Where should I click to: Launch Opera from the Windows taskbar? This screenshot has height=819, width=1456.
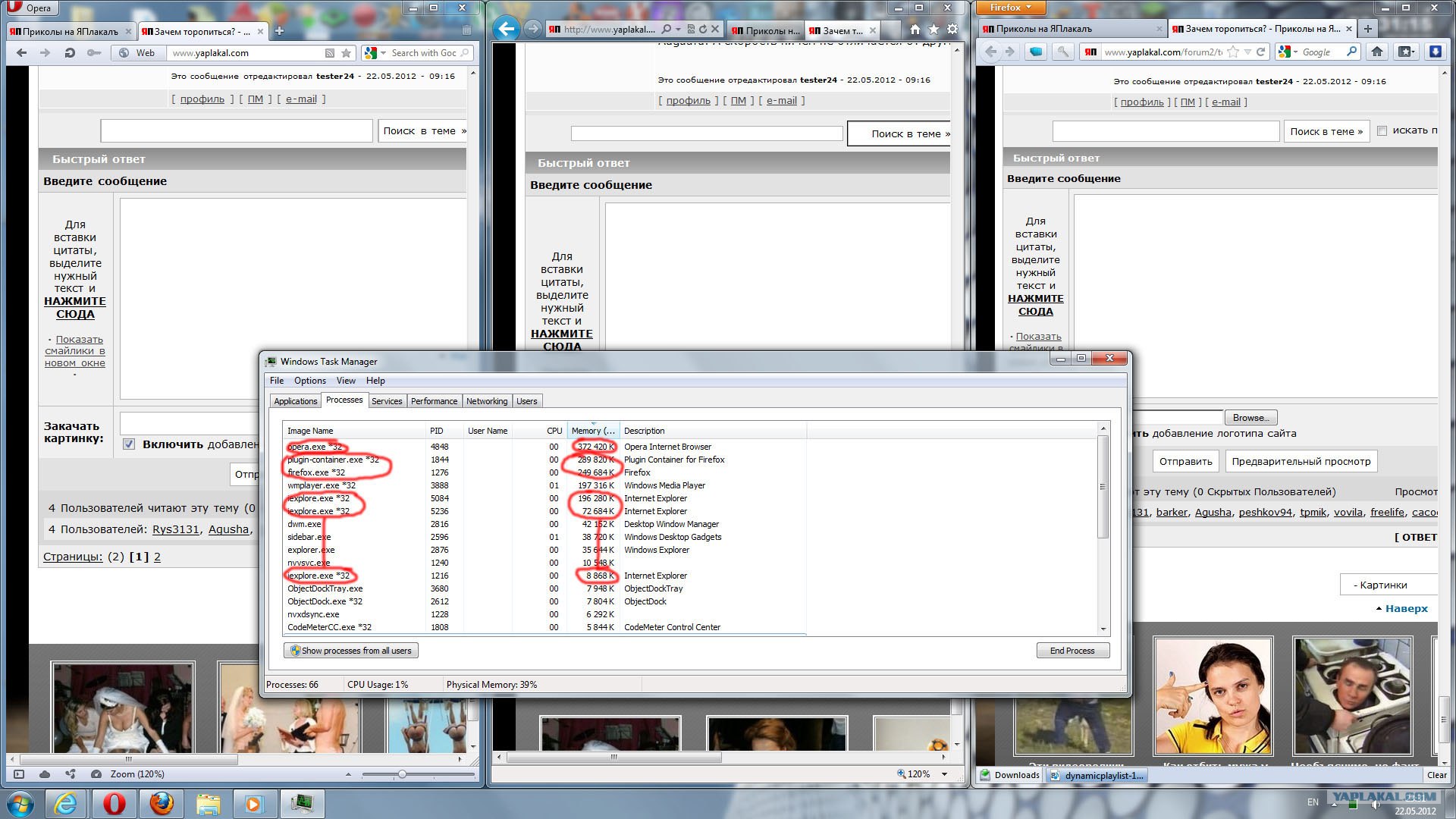[x=115, y=803]
